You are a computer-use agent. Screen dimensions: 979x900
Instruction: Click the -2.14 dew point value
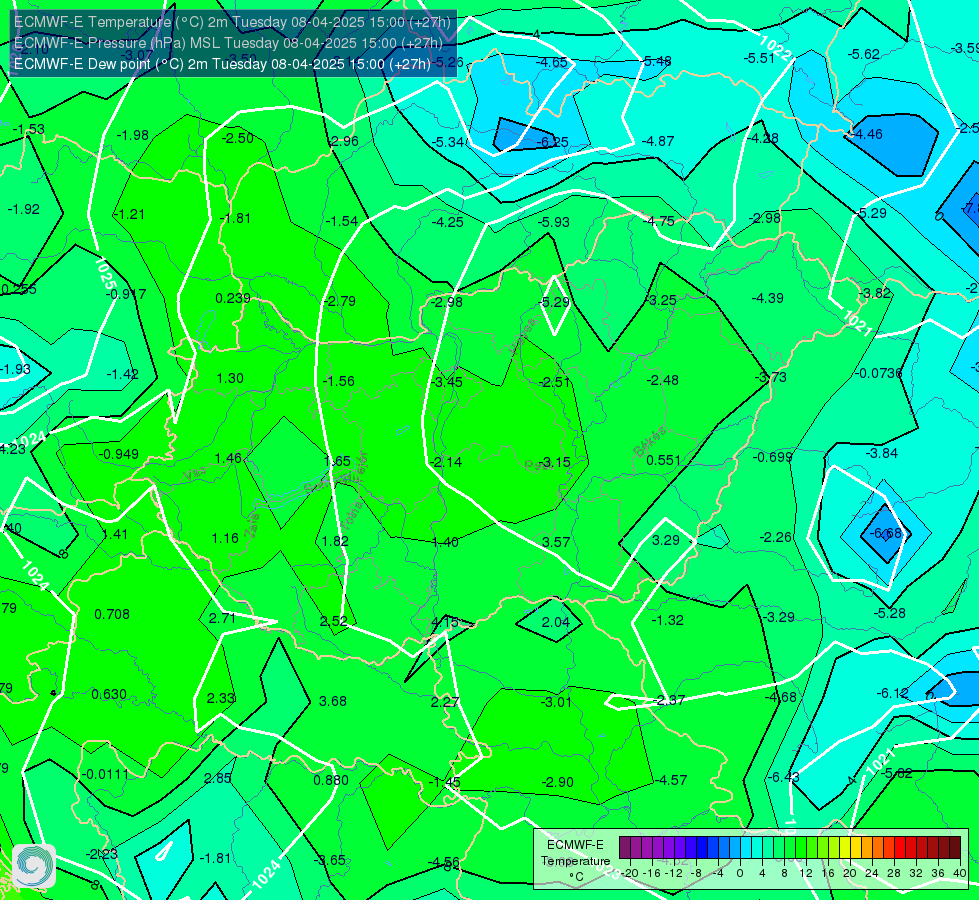coord(446,462)
